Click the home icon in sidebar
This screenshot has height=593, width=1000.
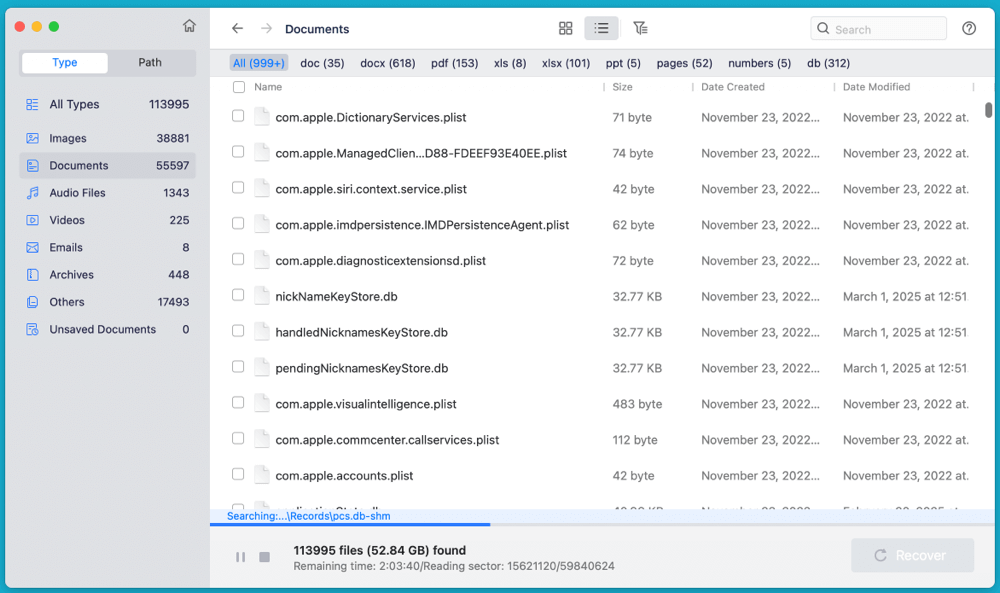tap(189, 27)
